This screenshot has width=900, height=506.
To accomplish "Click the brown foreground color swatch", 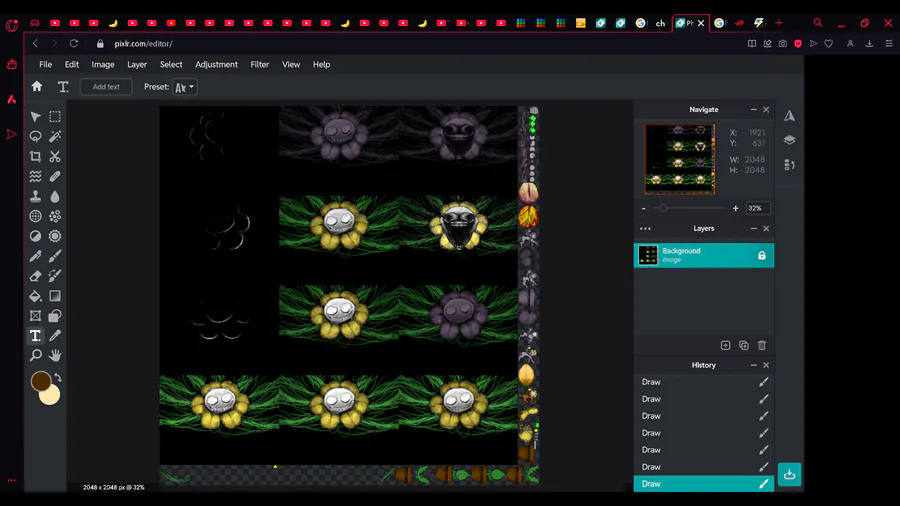I will [x=41, y=381].
